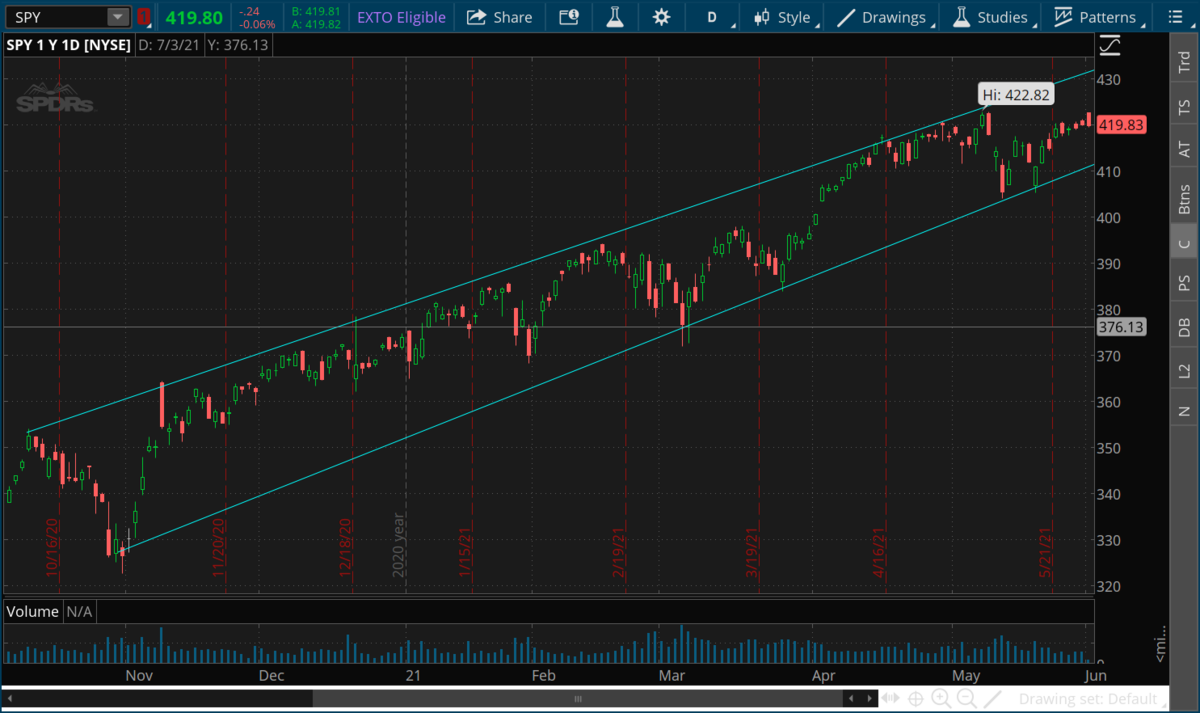Open the Patterns dropdown menu
The width and height of the screenshot is (1200, 713).
[1100, 17]
